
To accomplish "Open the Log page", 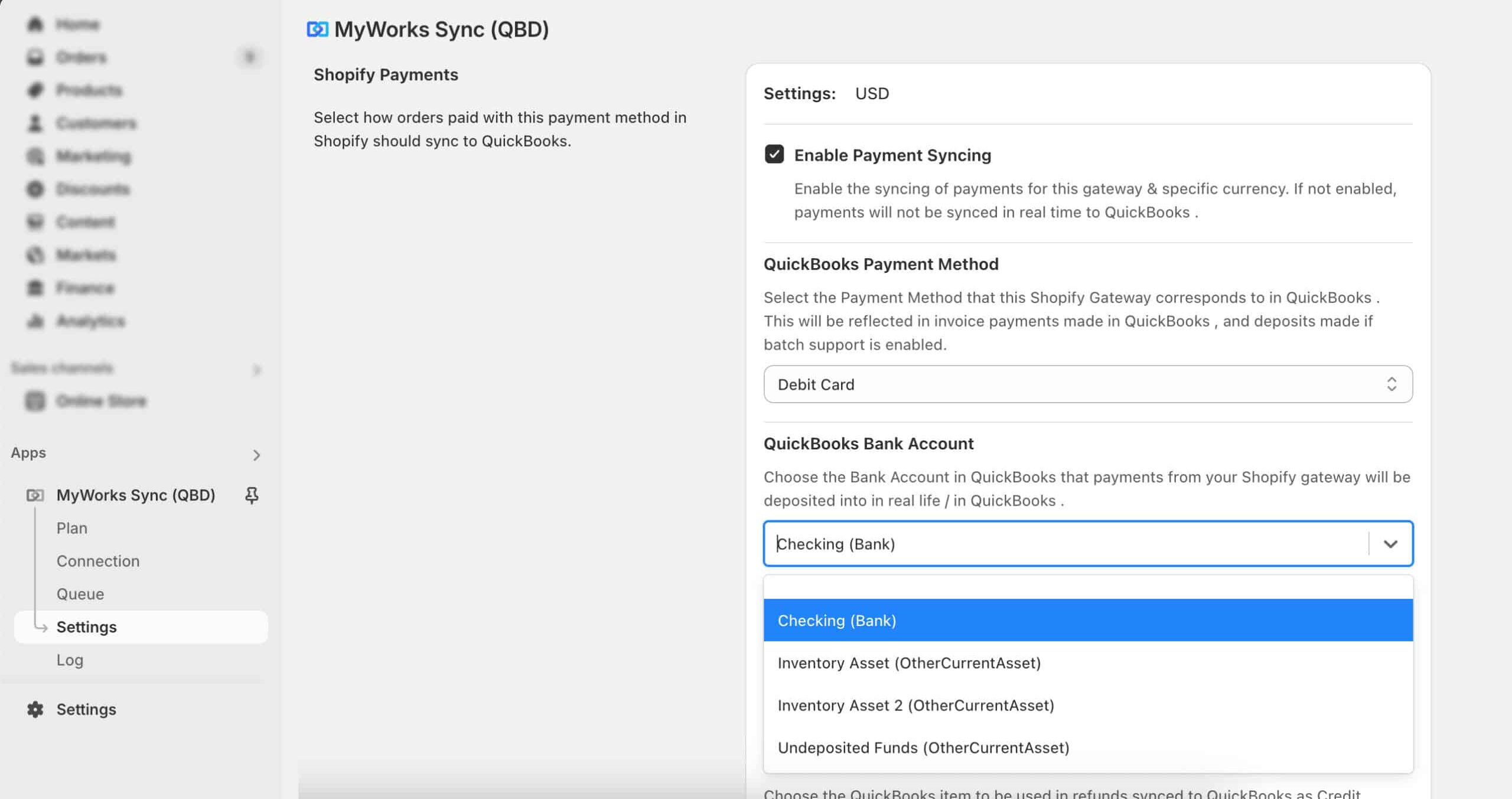I will click(70, 660).
